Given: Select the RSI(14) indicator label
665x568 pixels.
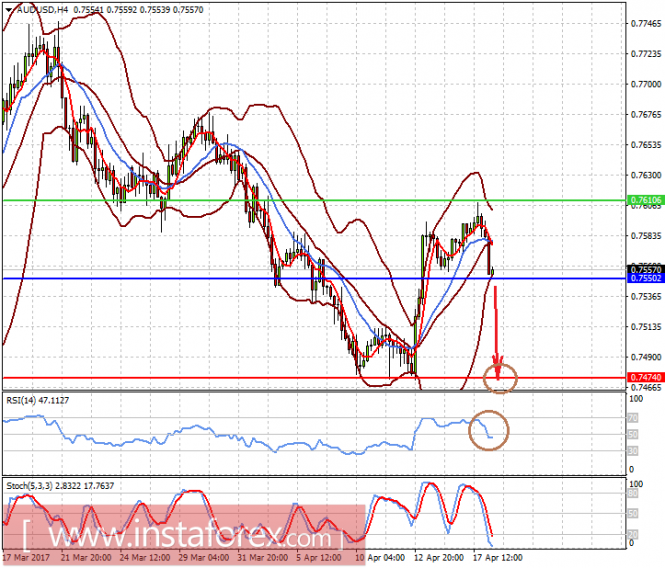Looking at the screenshot, I should coord(37,400).
